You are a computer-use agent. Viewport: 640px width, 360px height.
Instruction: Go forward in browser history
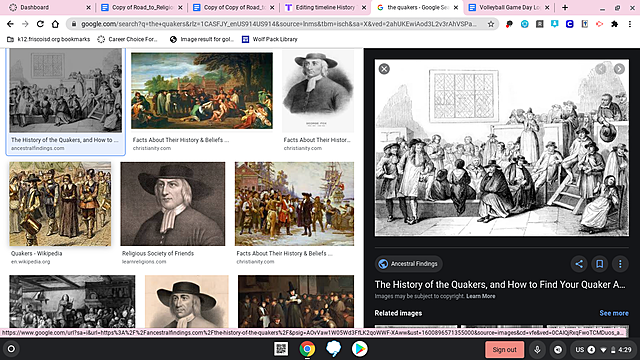click(25, 24)
